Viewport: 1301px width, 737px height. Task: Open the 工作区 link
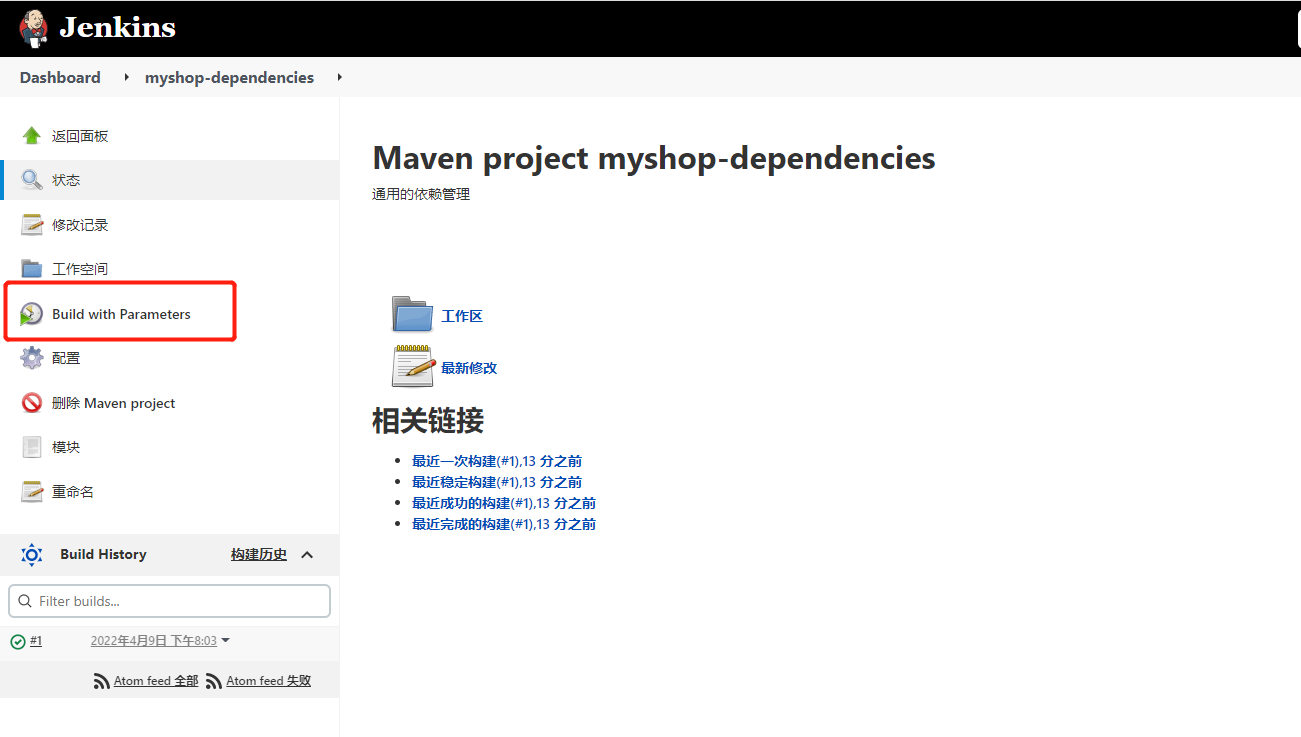click(462, 316)
